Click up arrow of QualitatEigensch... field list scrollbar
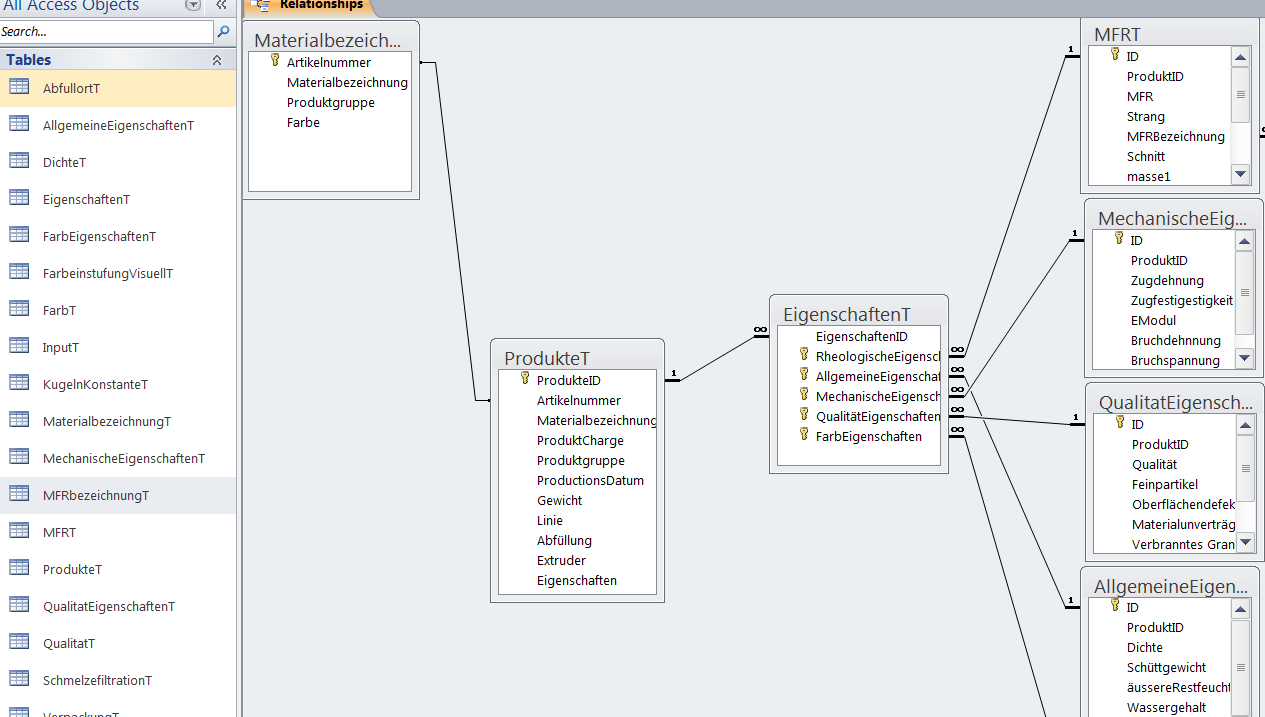The width and height of the screenshot is (1265, 717). tap(1246, 425)
